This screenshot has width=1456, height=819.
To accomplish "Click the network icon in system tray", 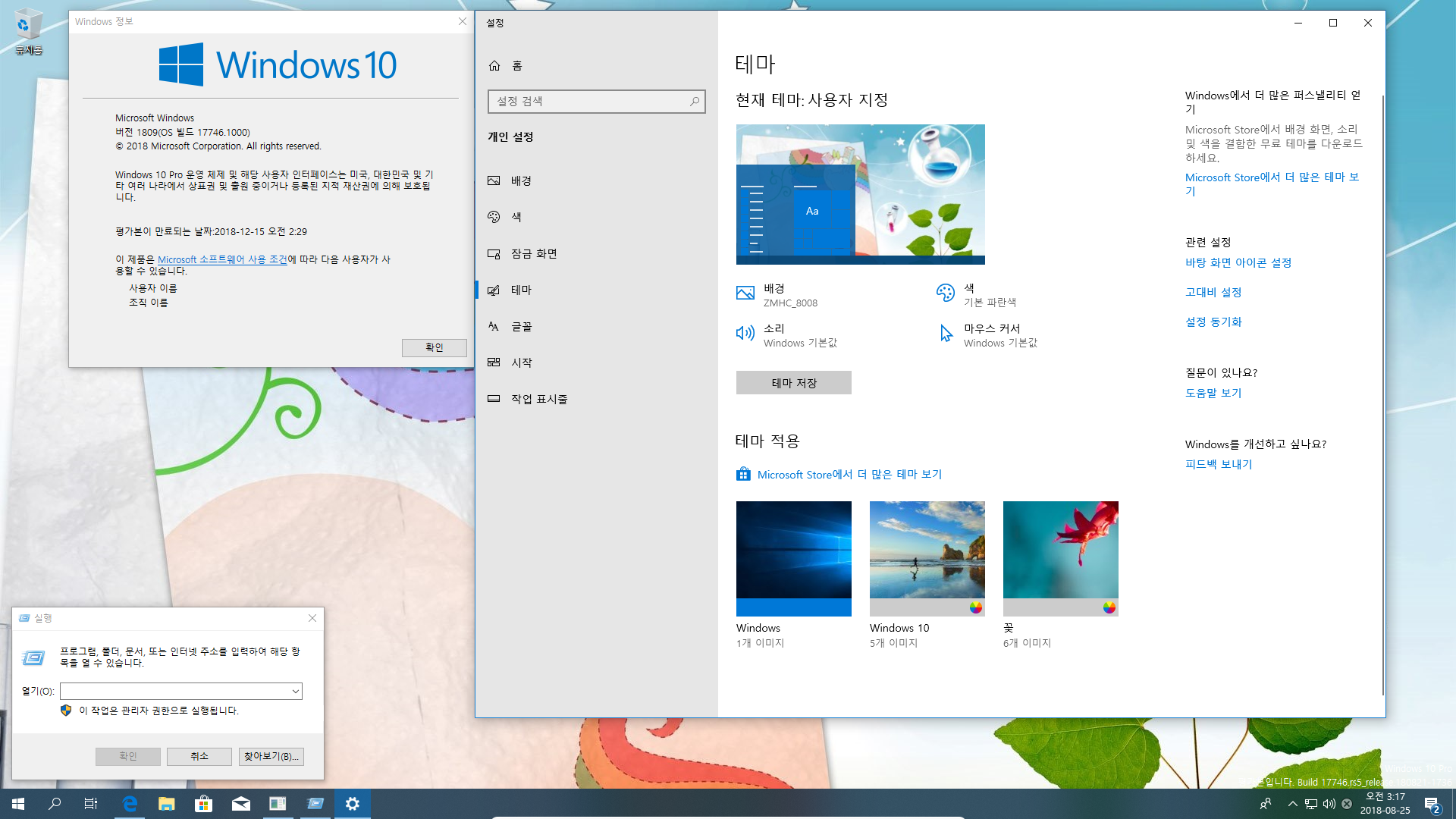I will 1310,804.
